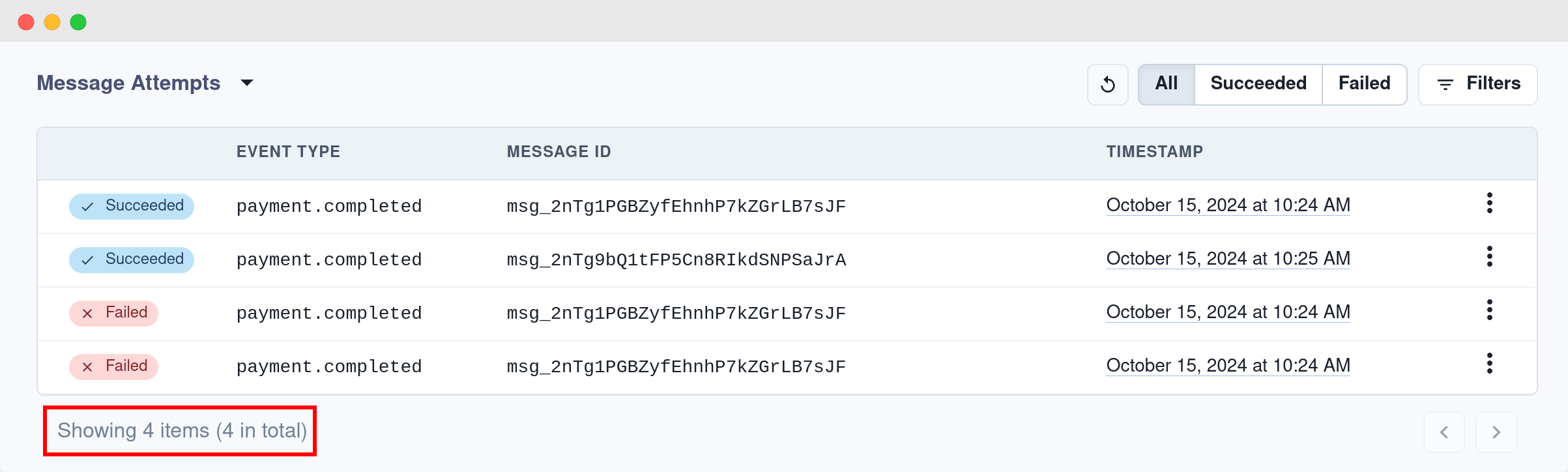Click the Showing 4 items footer text
The image size is (1568, 472).
[x=182, y=430]
